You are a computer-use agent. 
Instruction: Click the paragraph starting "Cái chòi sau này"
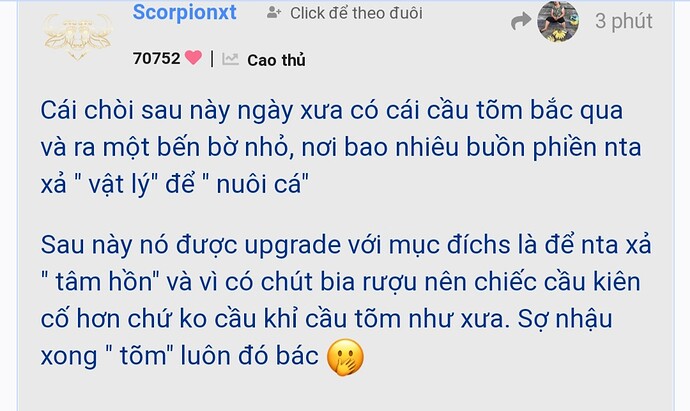(341, 147)
